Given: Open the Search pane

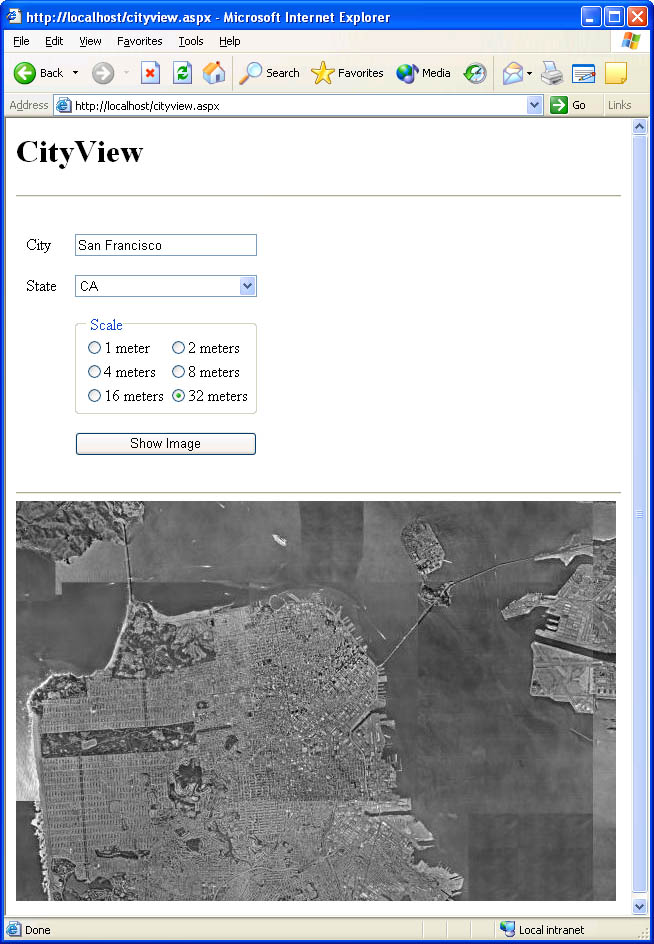Looking at the screenshot, I should 269,73.
